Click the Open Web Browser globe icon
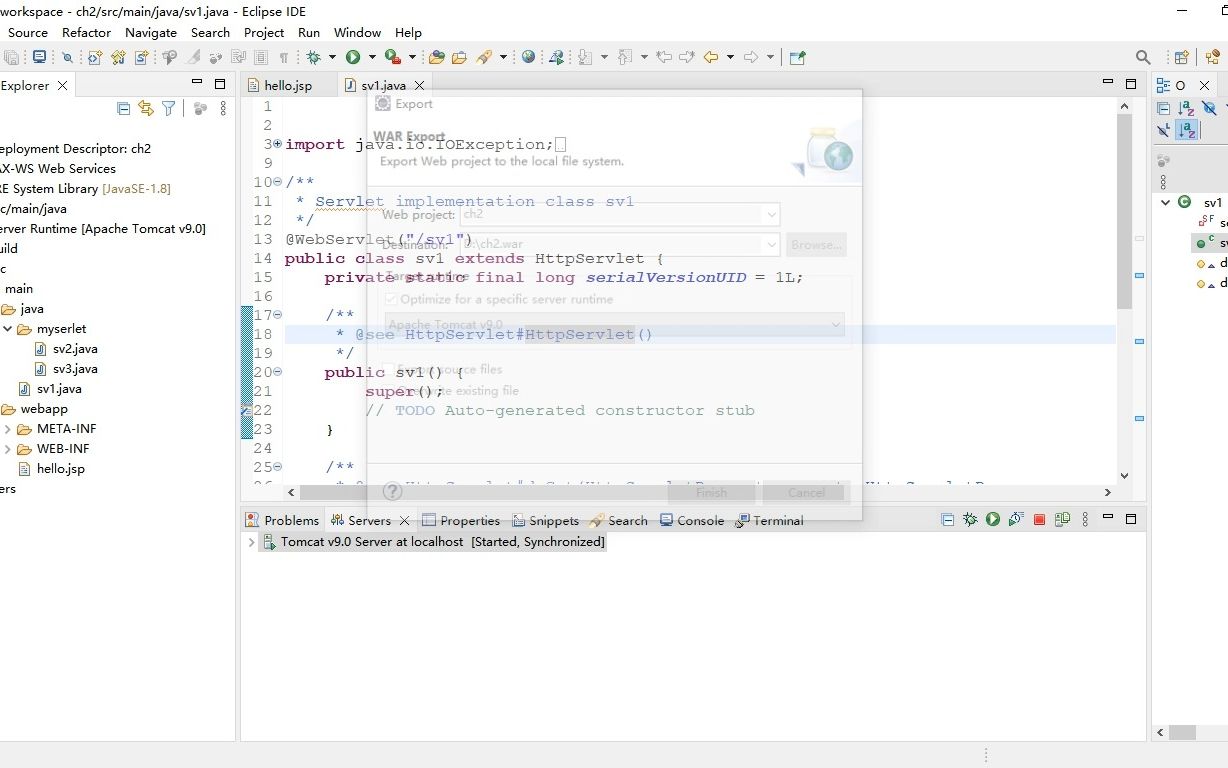This screenshot has height=768, width=1228. 528,58
